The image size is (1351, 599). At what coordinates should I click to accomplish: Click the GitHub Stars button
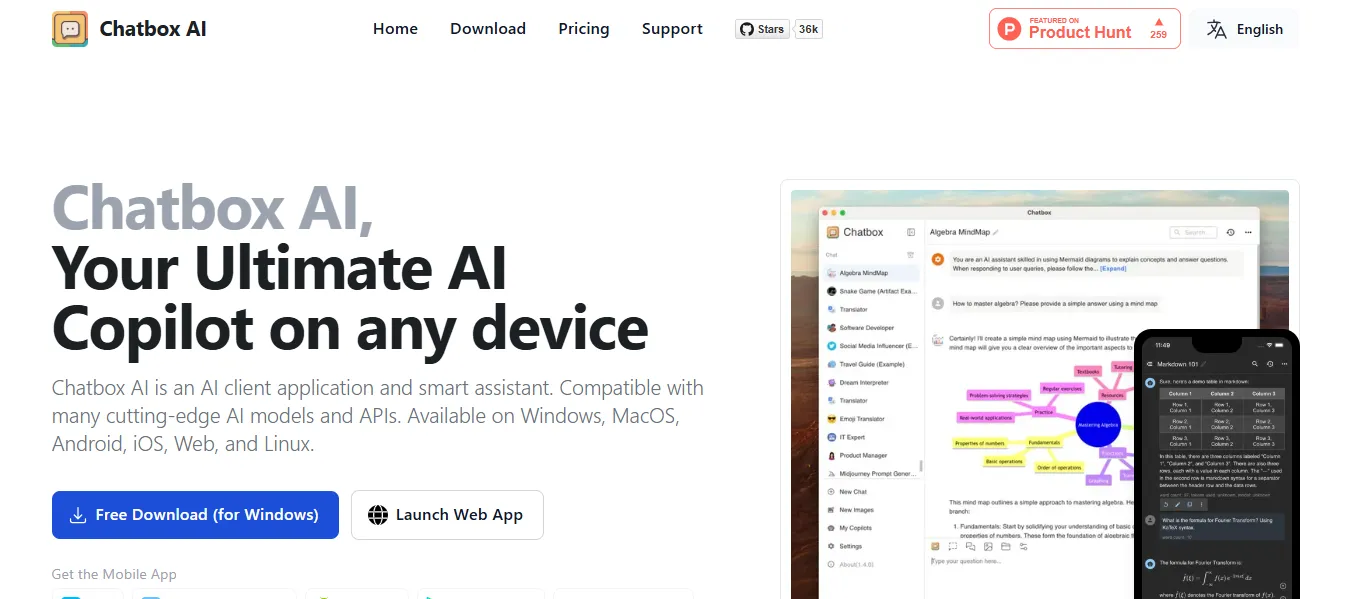(x=762, y=29)
